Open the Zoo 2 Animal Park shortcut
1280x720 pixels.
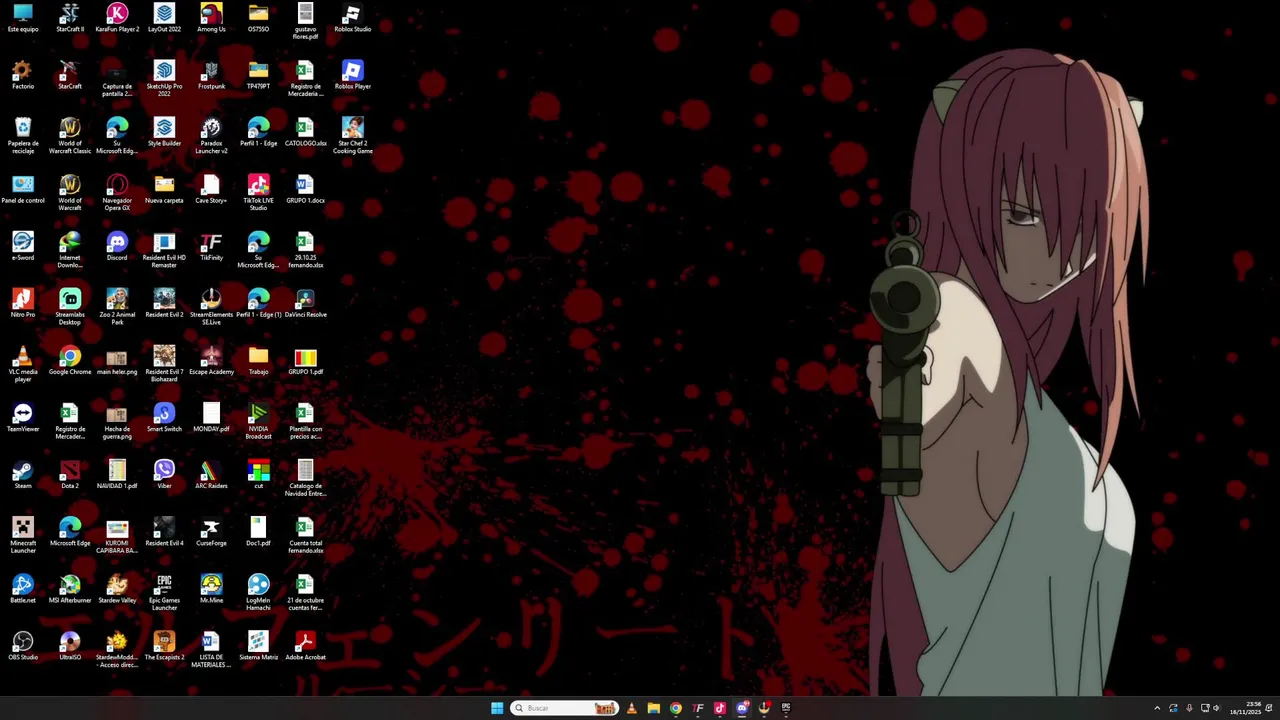tap(117, 306)
